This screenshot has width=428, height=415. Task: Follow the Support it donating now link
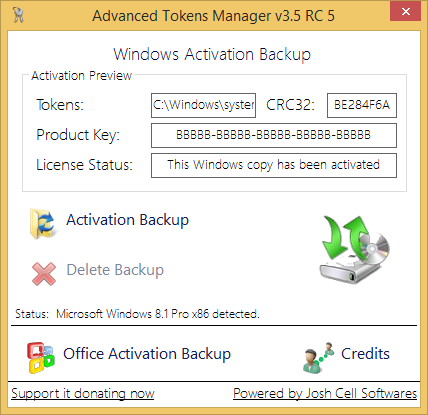(x=83, y=393)
